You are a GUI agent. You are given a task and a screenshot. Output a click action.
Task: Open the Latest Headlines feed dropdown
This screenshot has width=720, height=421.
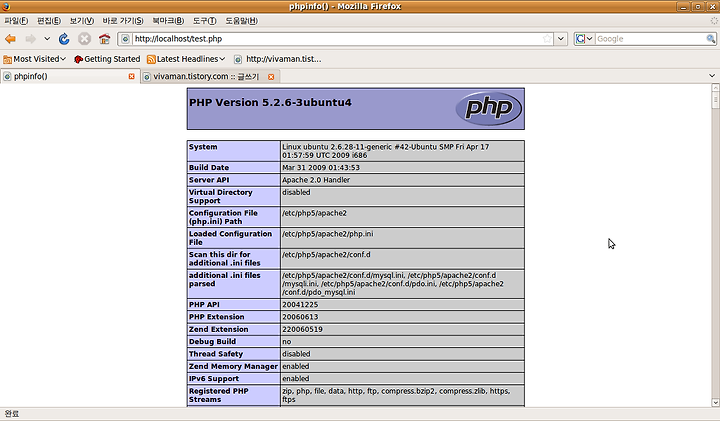tap(186, 59)
